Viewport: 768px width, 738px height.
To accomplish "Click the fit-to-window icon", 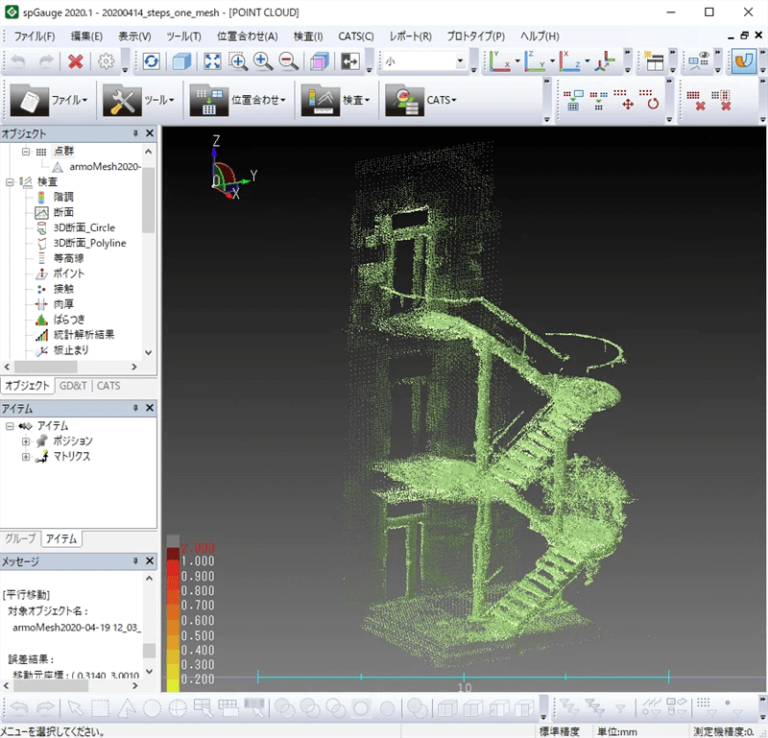I will click(213, 62).
